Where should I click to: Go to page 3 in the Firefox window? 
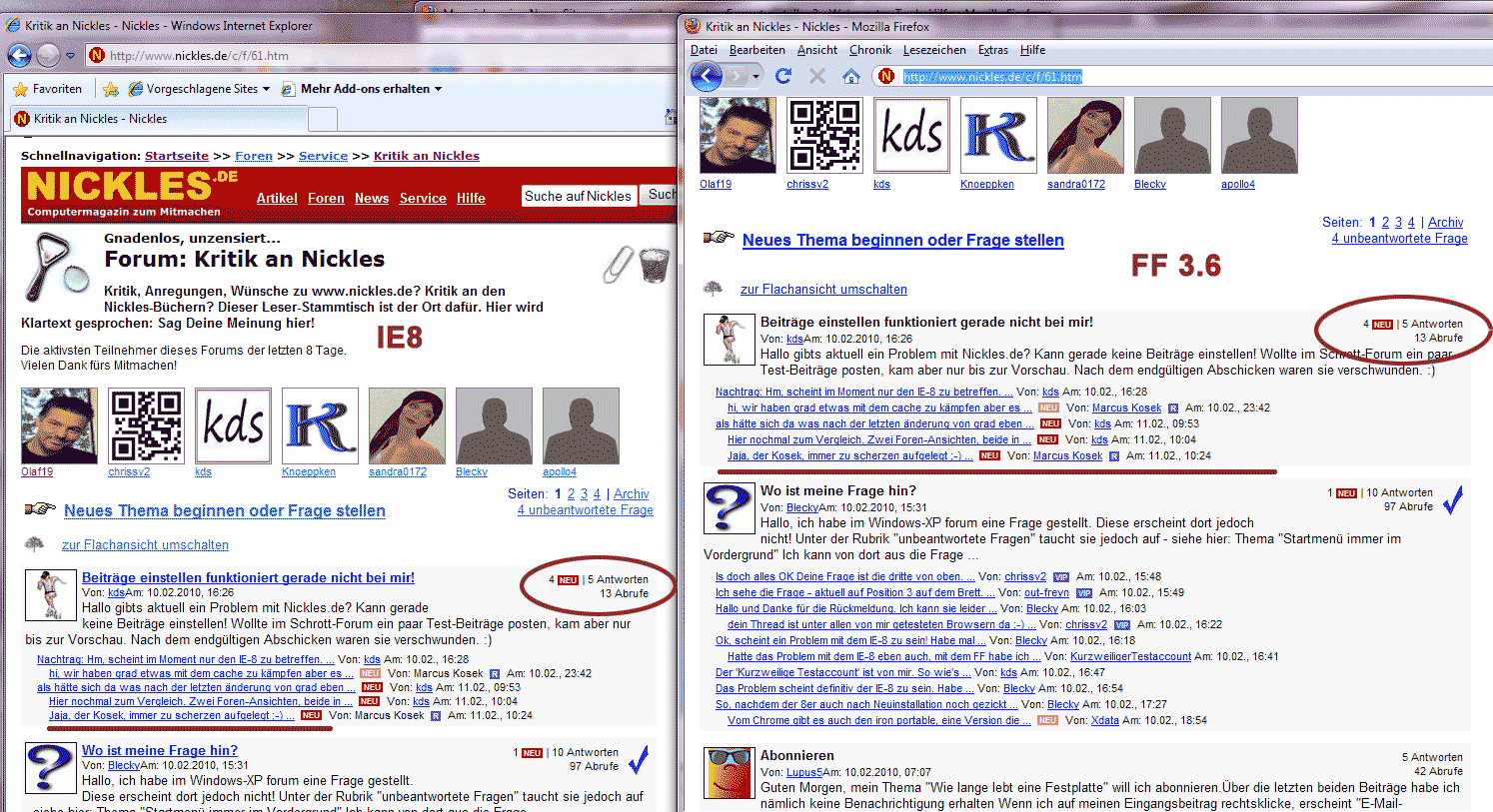coord(1398,222)
